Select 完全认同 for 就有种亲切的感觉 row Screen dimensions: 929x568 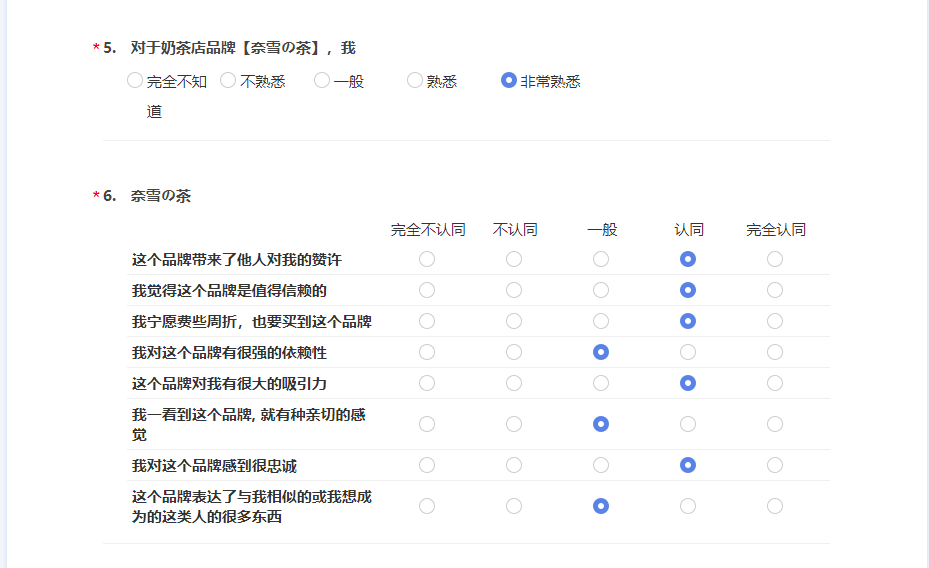click(x=775, y=424)
